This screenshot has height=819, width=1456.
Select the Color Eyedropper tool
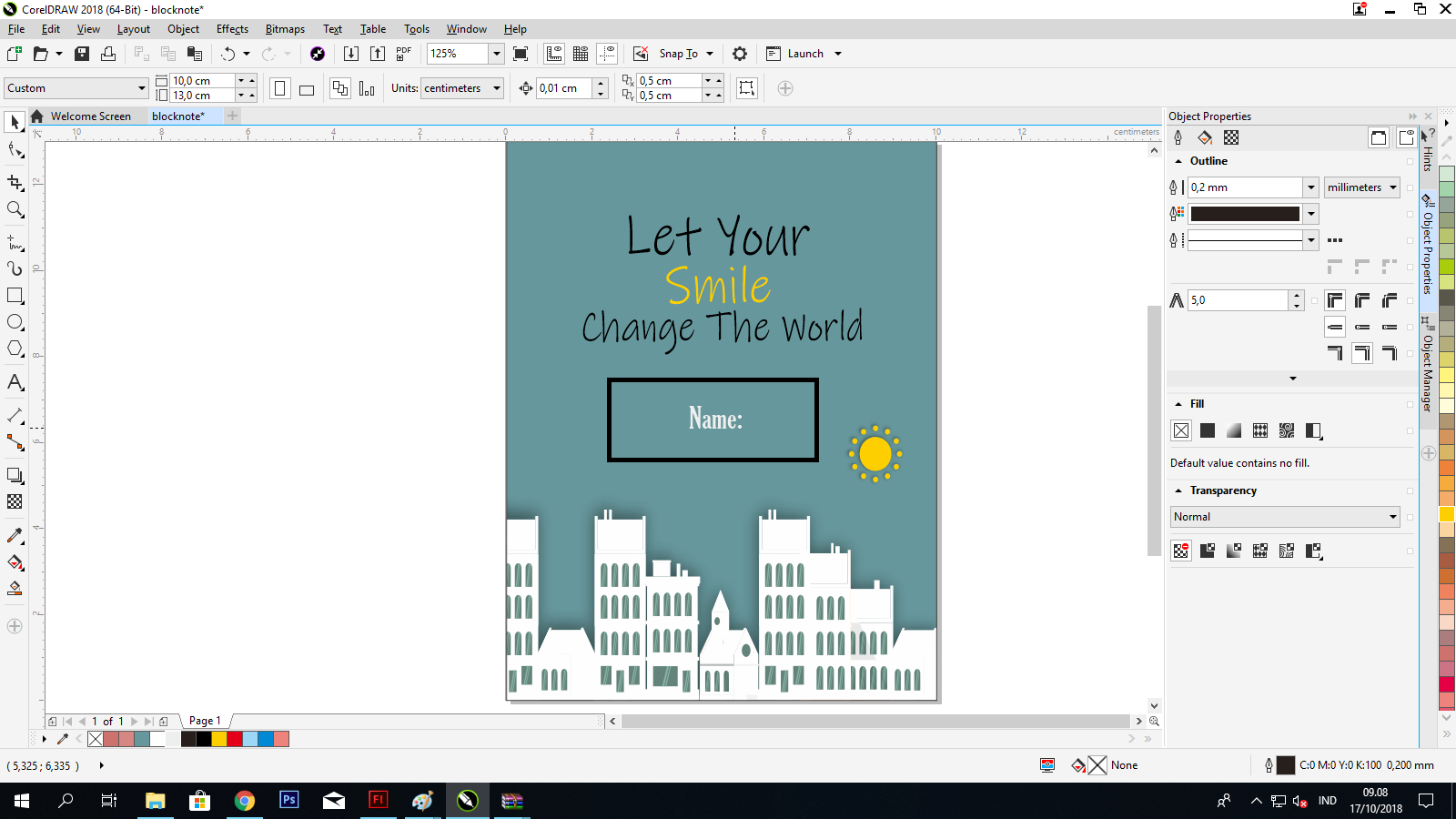[14, 536]
